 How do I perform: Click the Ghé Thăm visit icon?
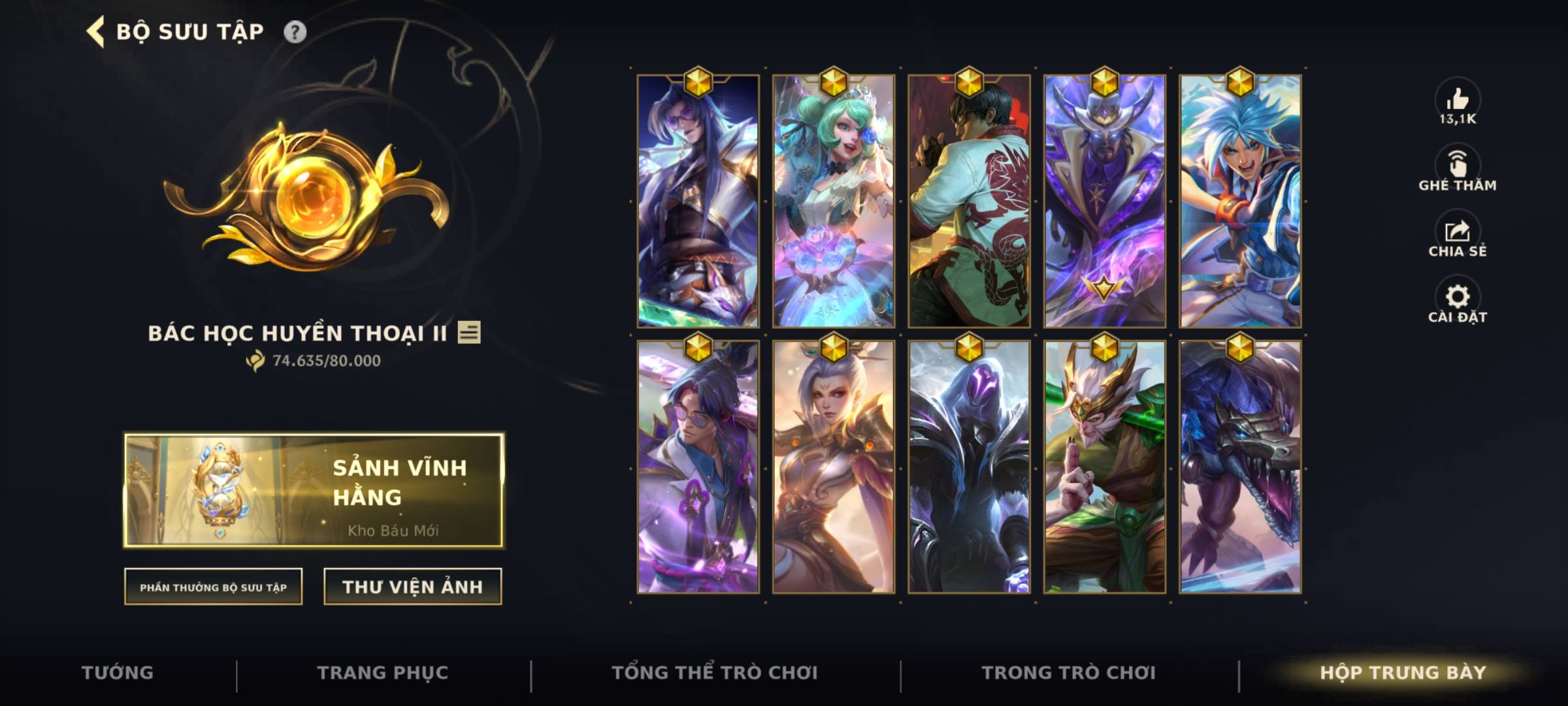1457,163
